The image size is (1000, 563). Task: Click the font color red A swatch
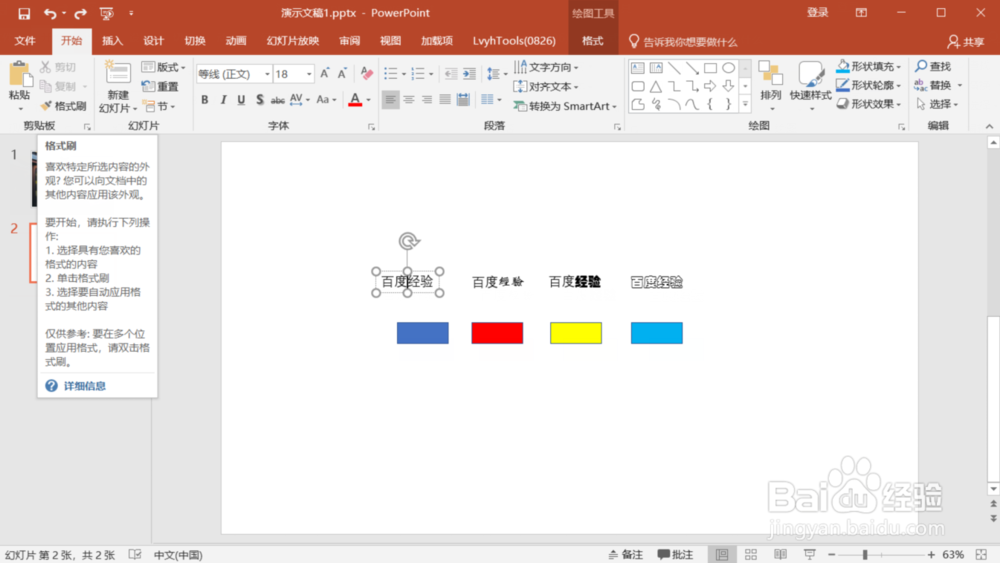355,99
